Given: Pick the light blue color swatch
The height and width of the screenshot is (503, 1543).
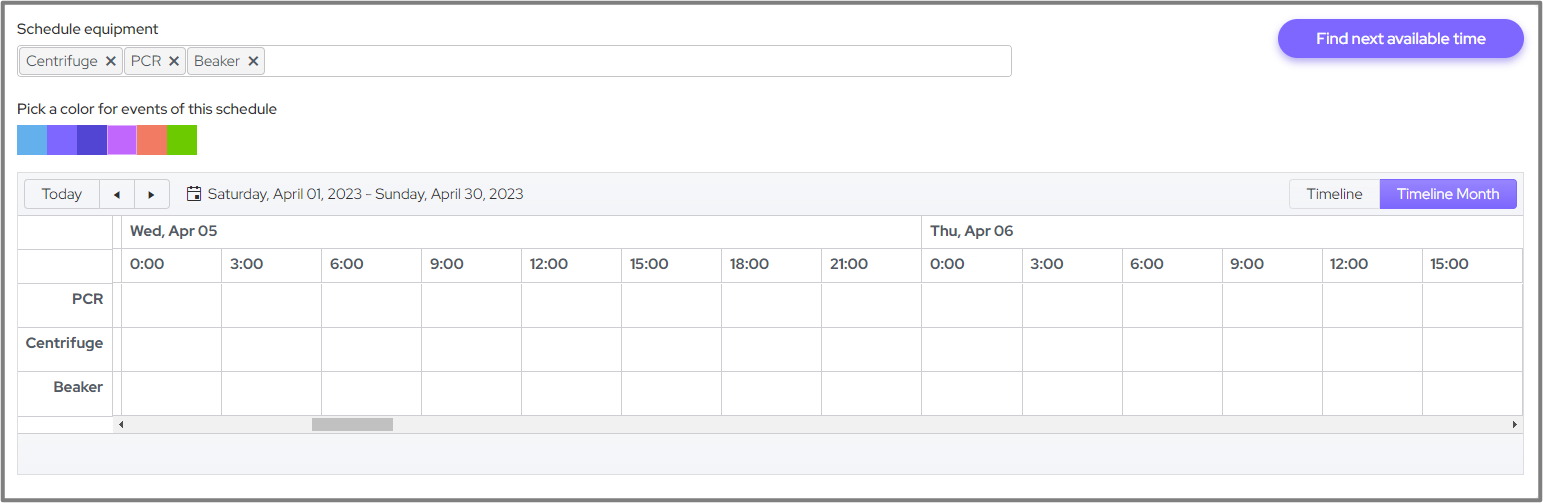Looking at the screenshot, I should 32,140.
